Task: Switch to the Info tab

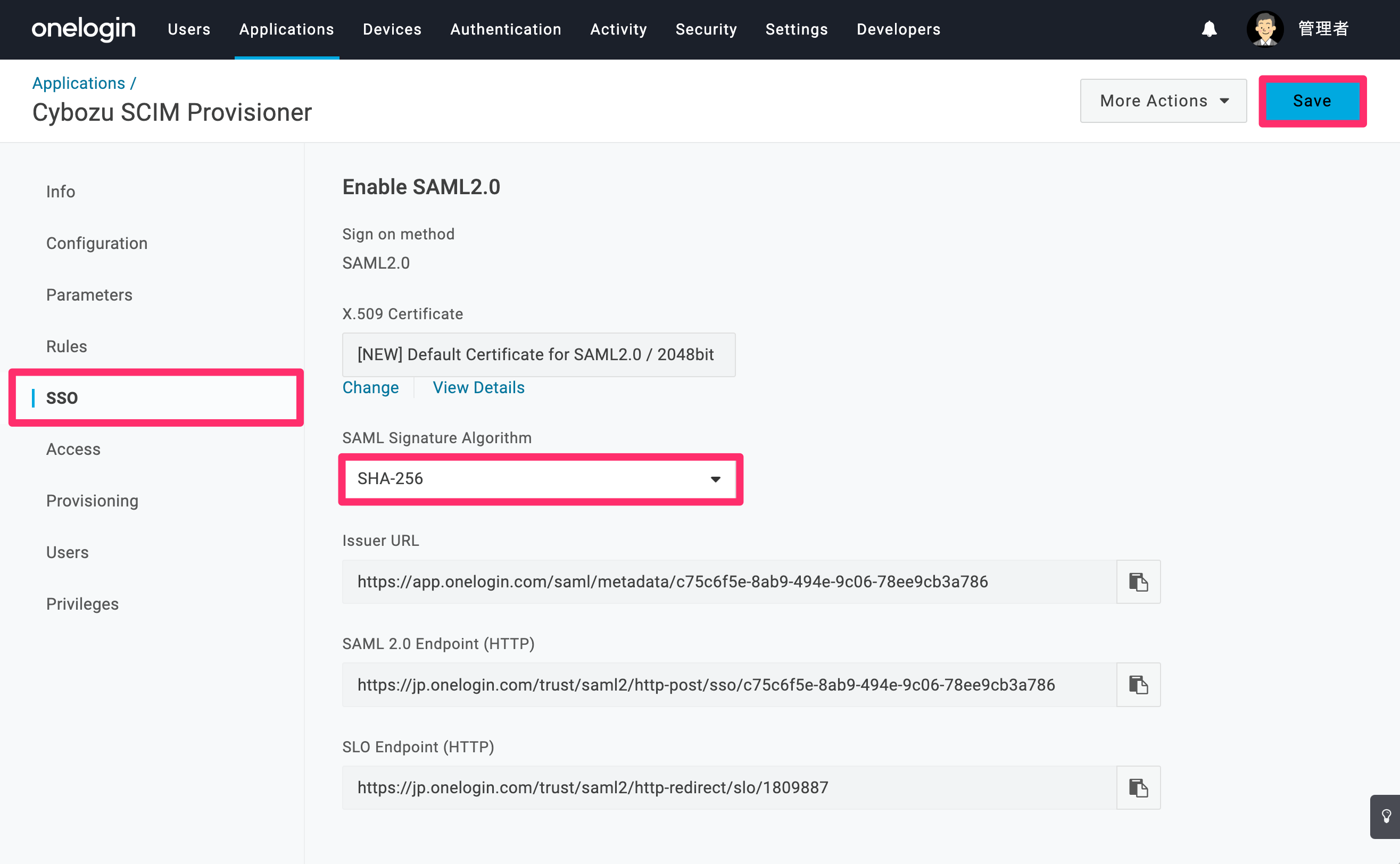Action: (x=61, y=192)
